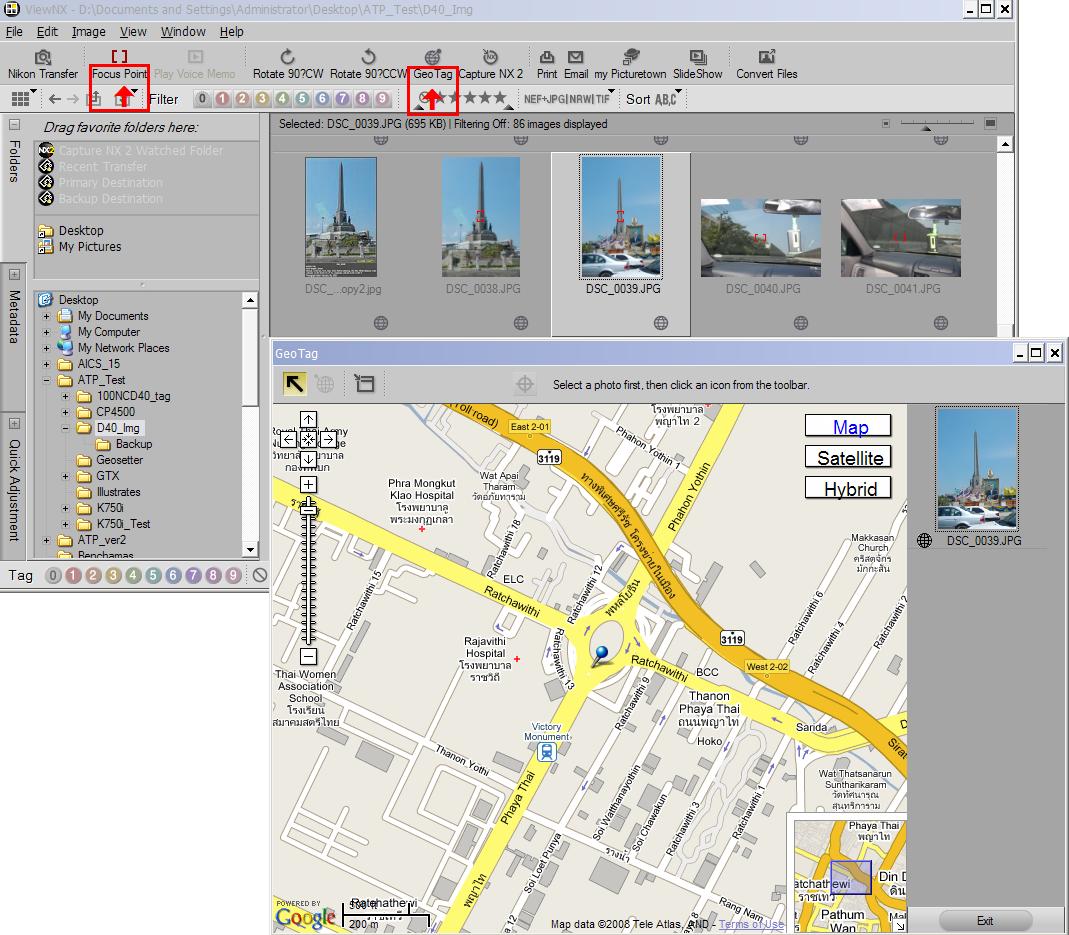Viewport: 1069px width, 935px height.
Task: Toggle filter label 5 in Filter bar
Action: pos(302,99)
